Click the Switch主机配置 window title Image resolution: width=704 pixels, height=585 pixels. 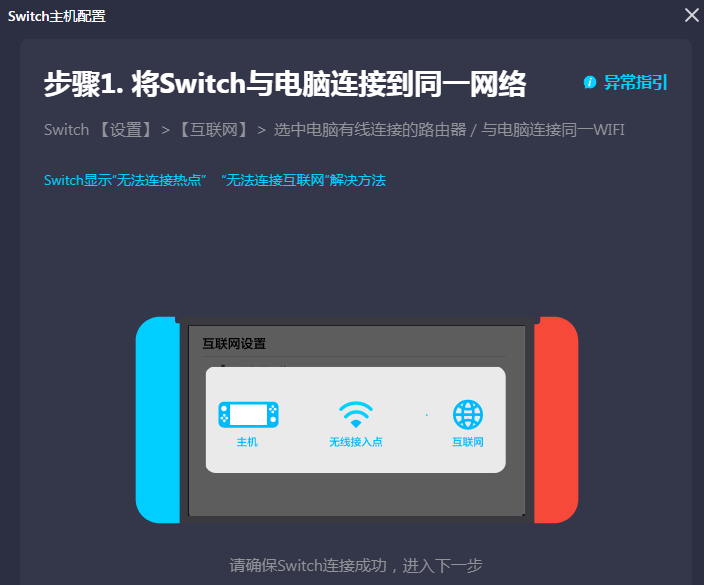[x=57, y=16]
